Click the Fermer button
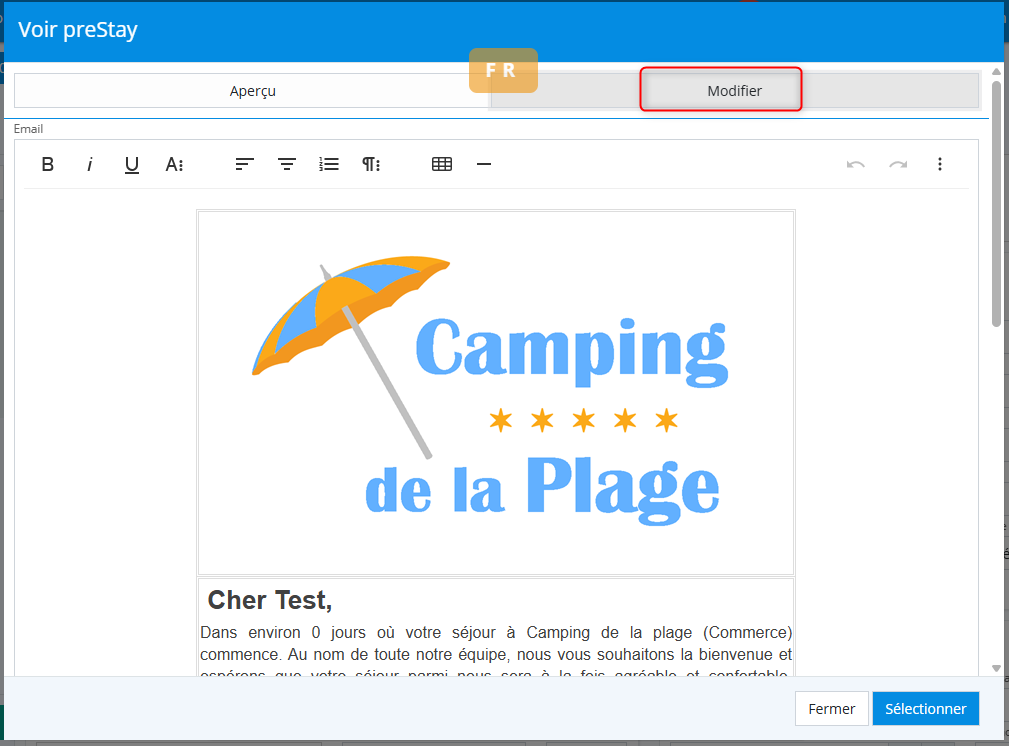 coord(831,709)
